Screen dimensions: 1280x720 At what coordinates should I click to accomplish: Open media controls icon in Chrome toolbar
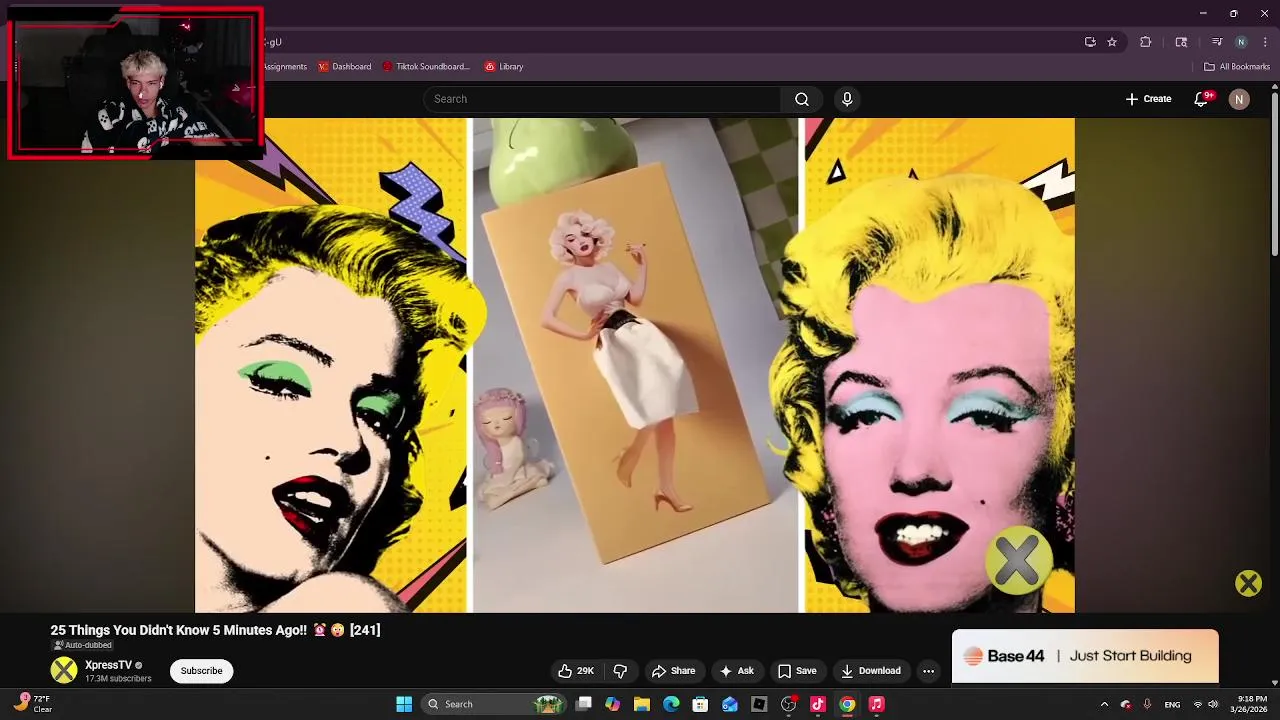pyautogui.click(x=1217, y=42)
